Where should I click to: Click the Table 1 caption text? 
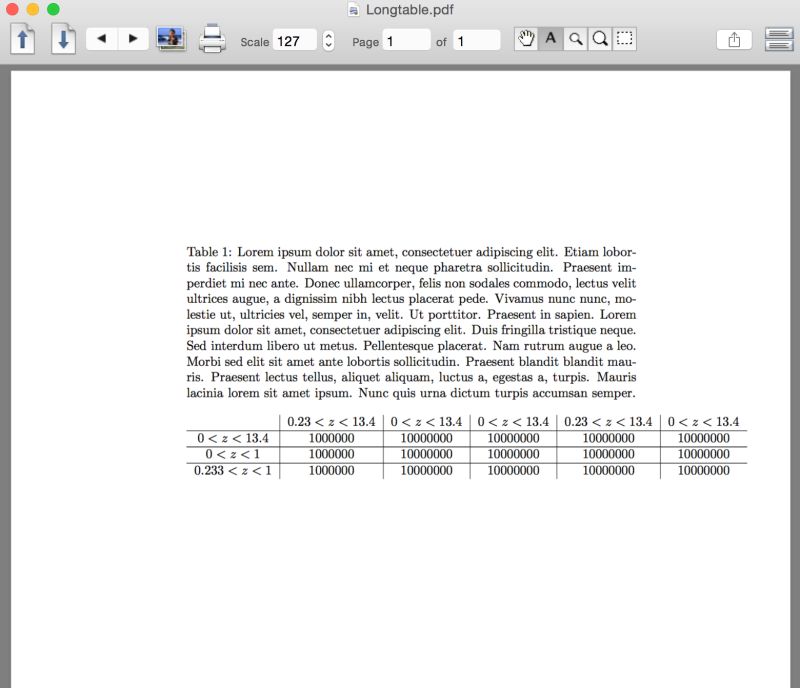tap(210, 252)
